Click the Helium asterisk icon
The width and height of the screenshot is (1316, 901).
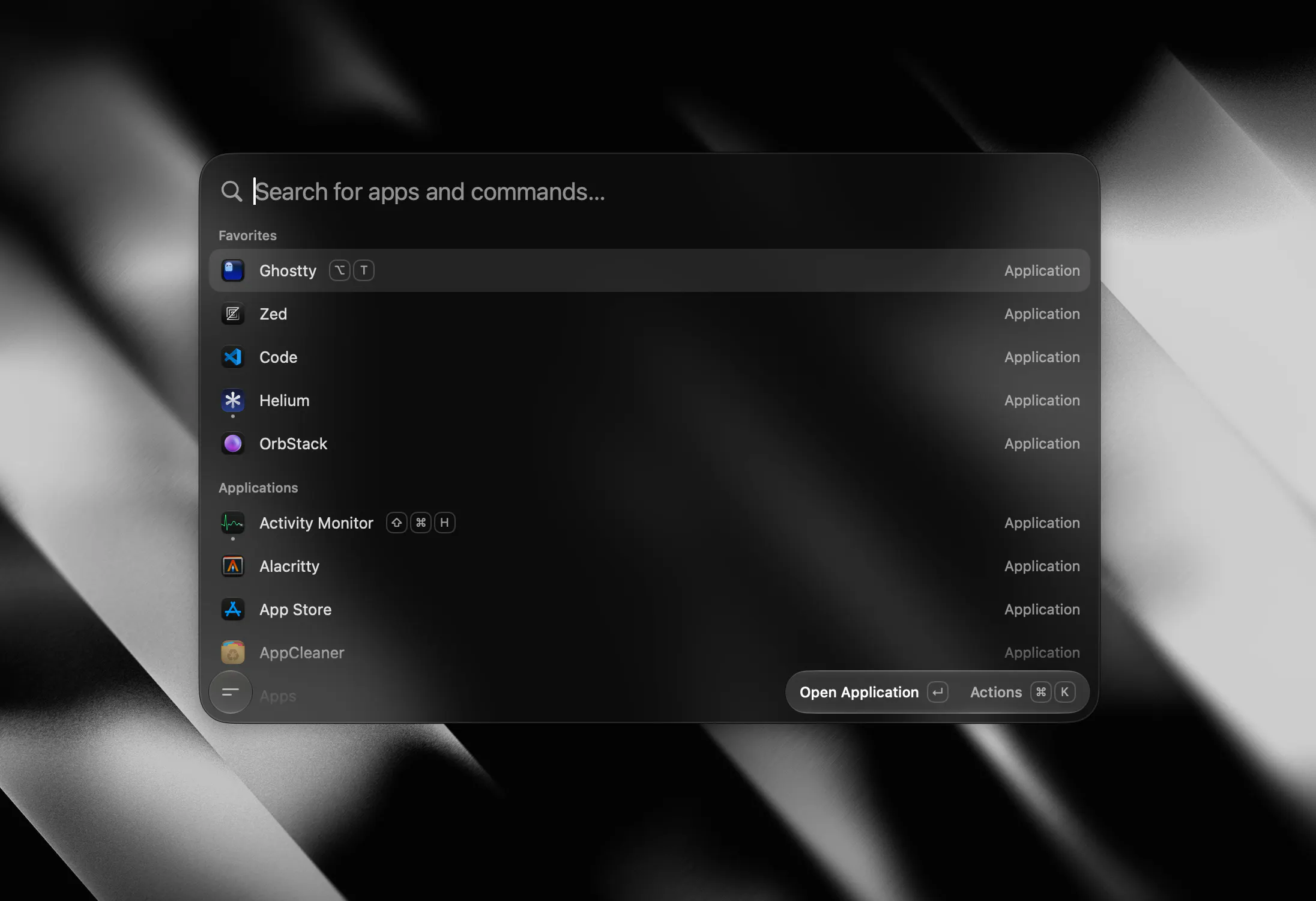pyautogui.click(x=233, y=401)
